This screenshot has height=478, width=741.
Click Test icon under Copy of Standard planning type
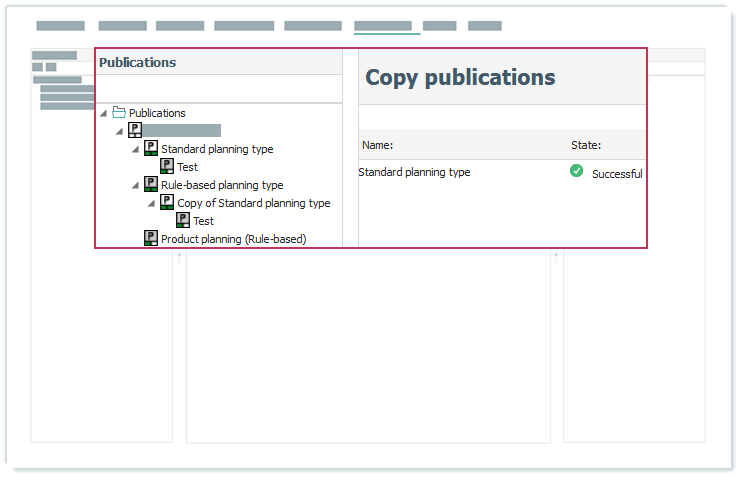click(x=183, y=220)
